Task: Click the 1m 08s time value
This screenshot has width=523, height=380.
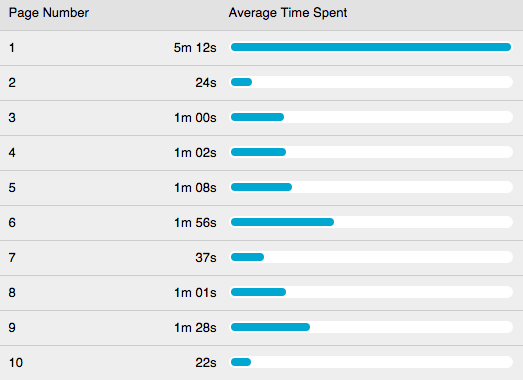Action: [x=195, y=188]
